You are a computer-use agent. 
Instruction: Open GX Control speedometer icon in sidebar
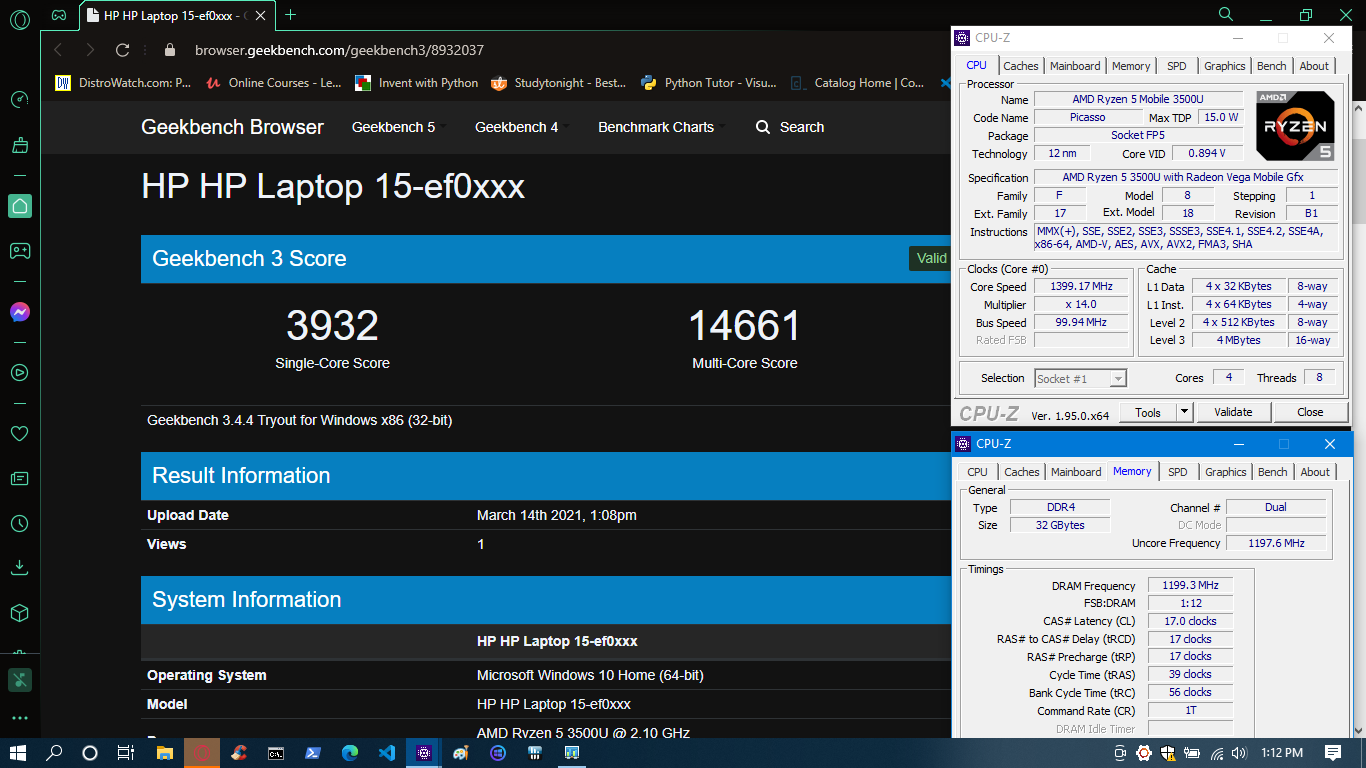pyautogui.click(x=19, y=100)
